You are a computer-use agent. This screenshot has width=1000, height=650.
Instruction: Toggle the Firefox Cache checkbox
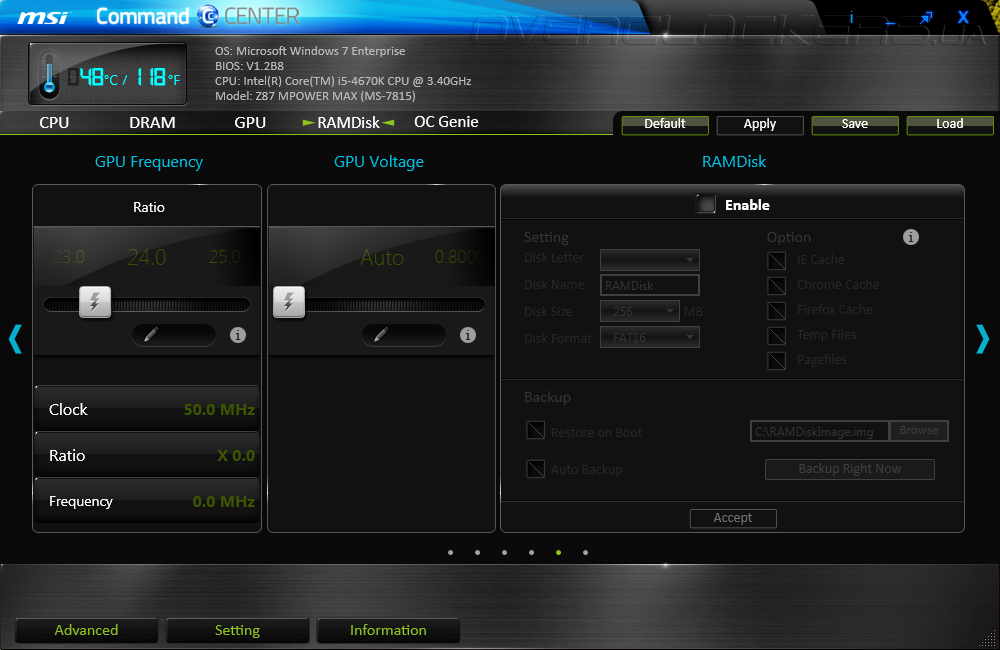777,310
